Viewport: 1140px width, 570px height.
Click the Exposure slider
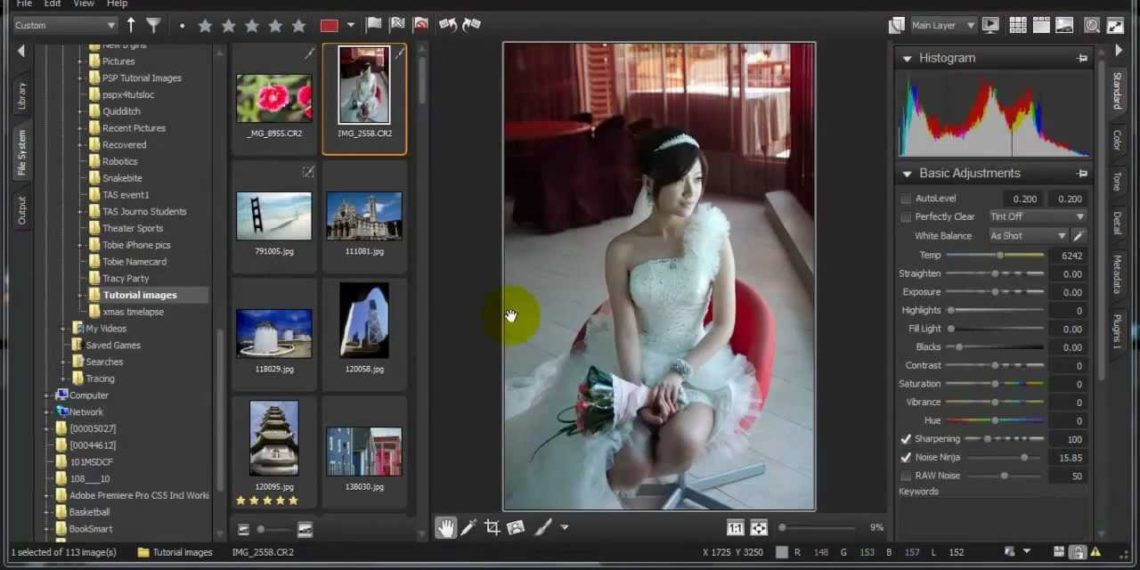coord(995,292)
